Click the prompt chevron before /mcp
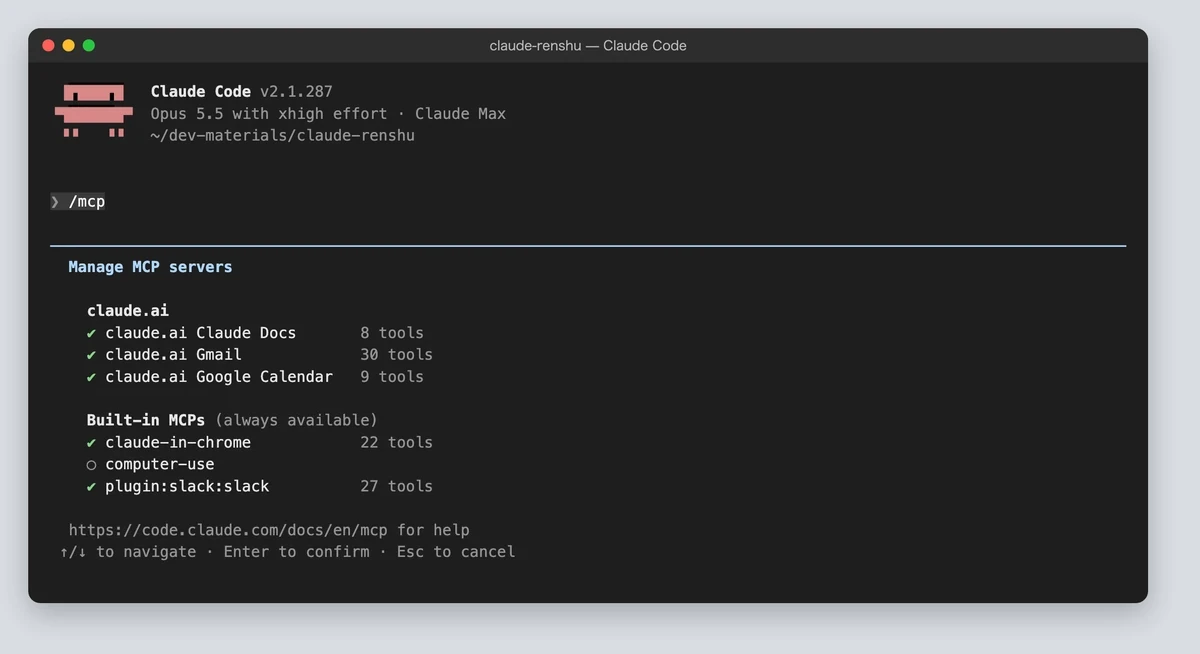The width and height of the screenshot is (1200, 654). coord(55,202)
